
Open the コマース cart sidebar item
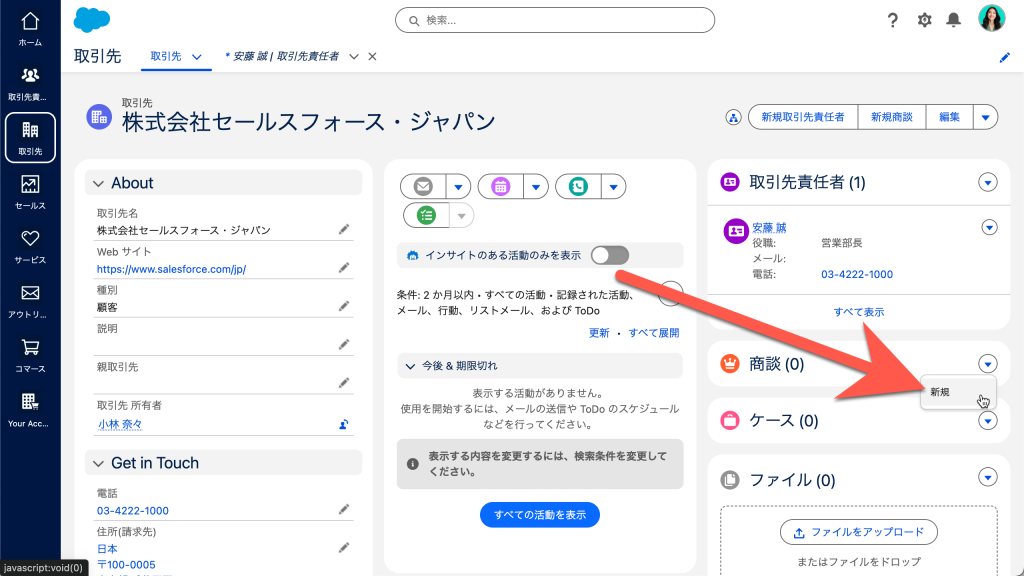(30, 356)
